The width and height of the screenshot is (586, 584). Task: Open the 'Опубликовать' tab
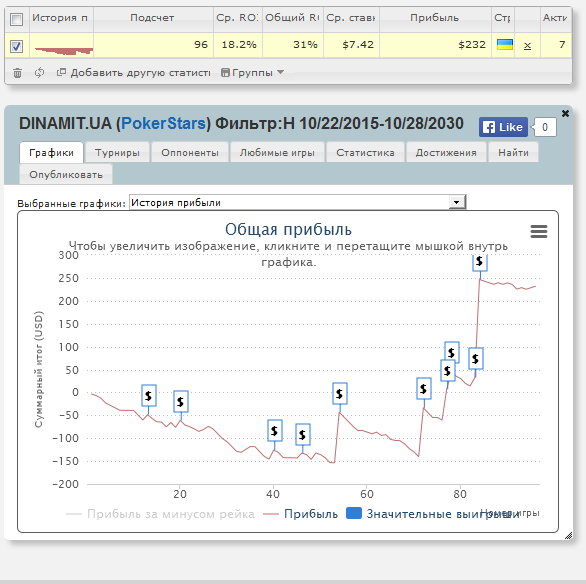click(x=66, y=174)
